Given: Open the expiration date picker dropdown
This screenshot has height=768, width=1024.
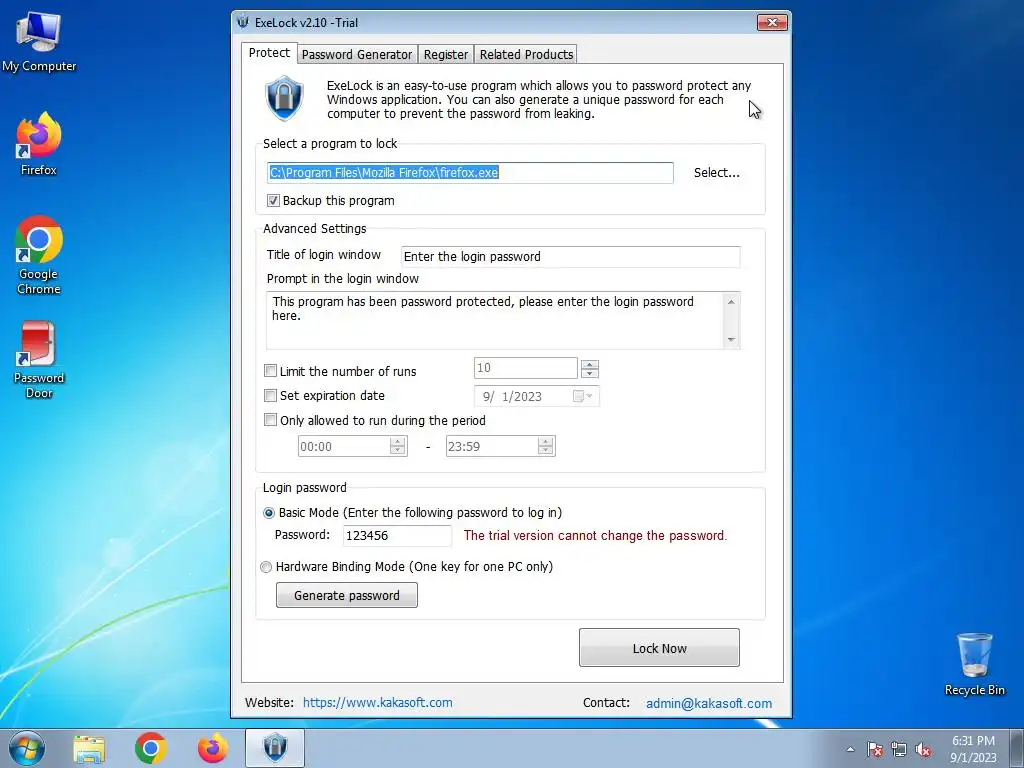Looking at the screenshot, I should pyautogui.click(x=583, y=396).
